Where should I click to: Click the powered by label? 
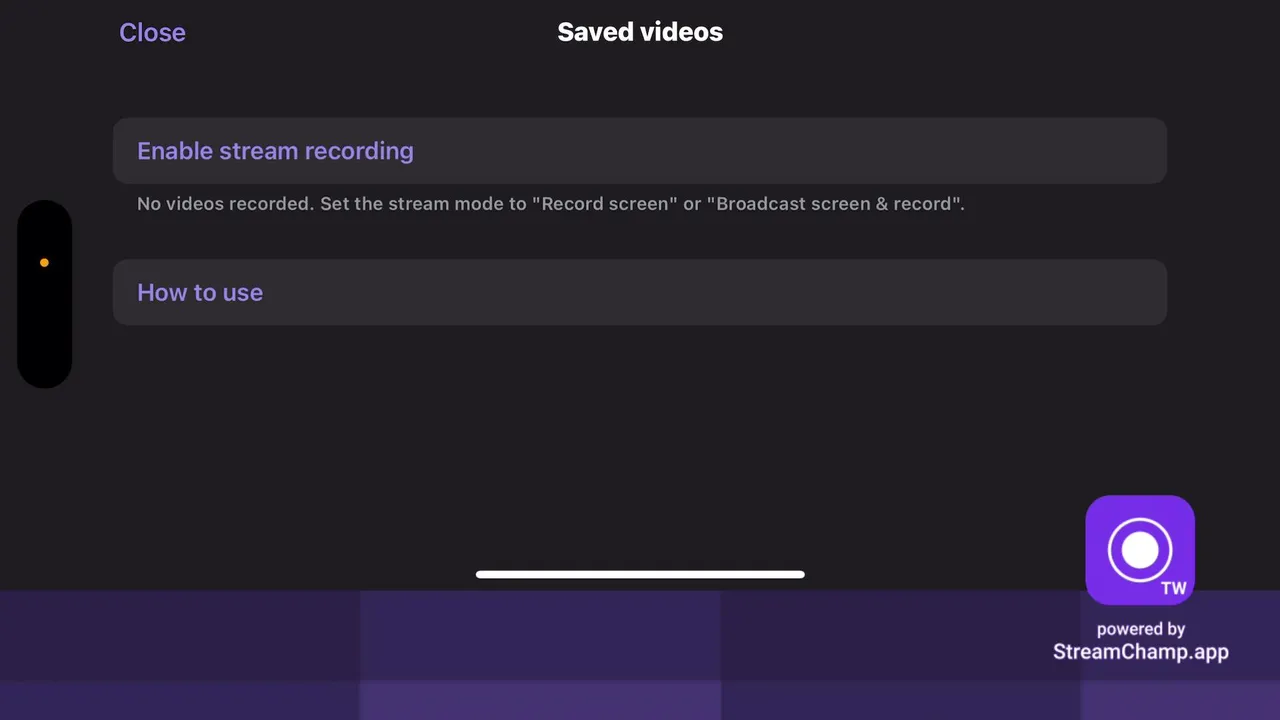pos(1141,629)
